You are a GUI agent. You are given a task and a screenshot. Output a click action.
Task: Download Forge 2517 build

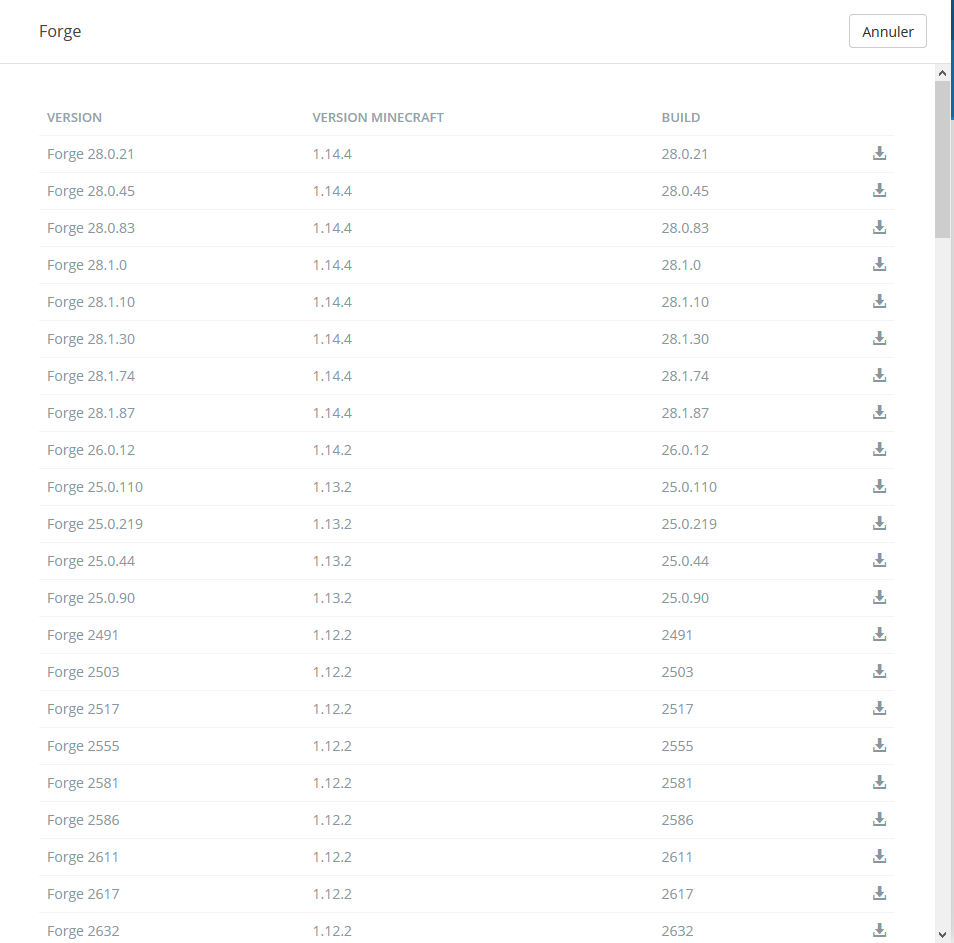[879, 709]
